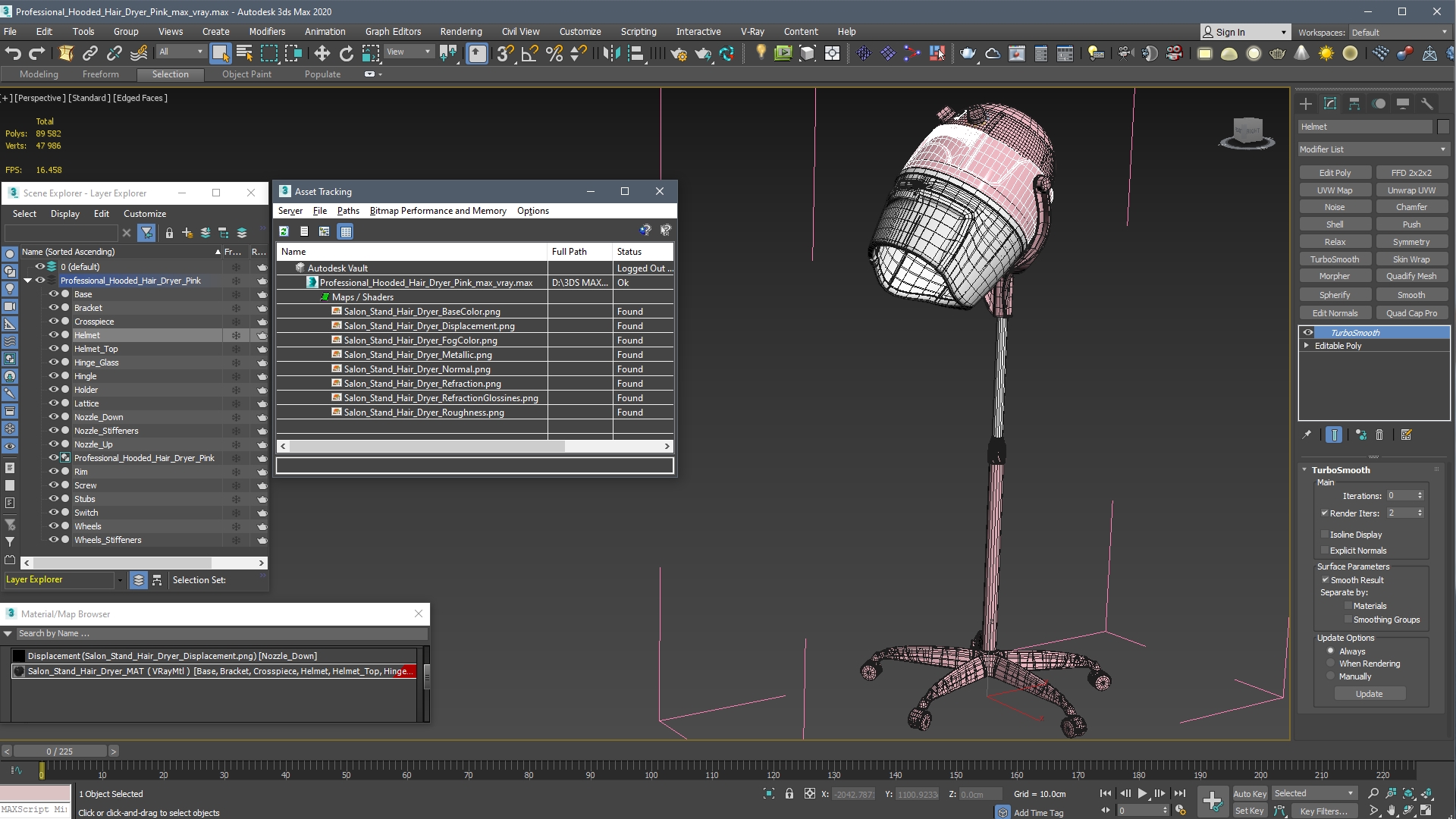This screenshot has height=819, width=1456.
Task: Click the Auto Key button
Action: (x=1250, y=793)
